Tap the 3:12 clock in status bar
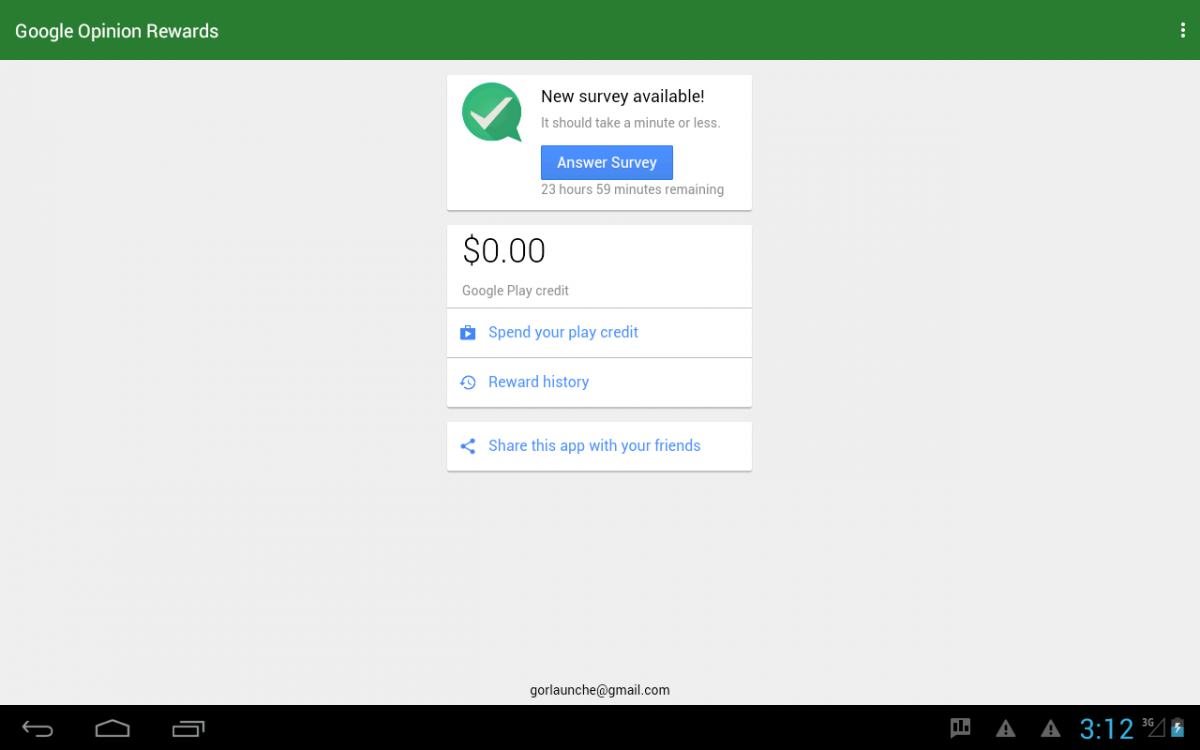1200x750 pixels. pos(1106,728)
